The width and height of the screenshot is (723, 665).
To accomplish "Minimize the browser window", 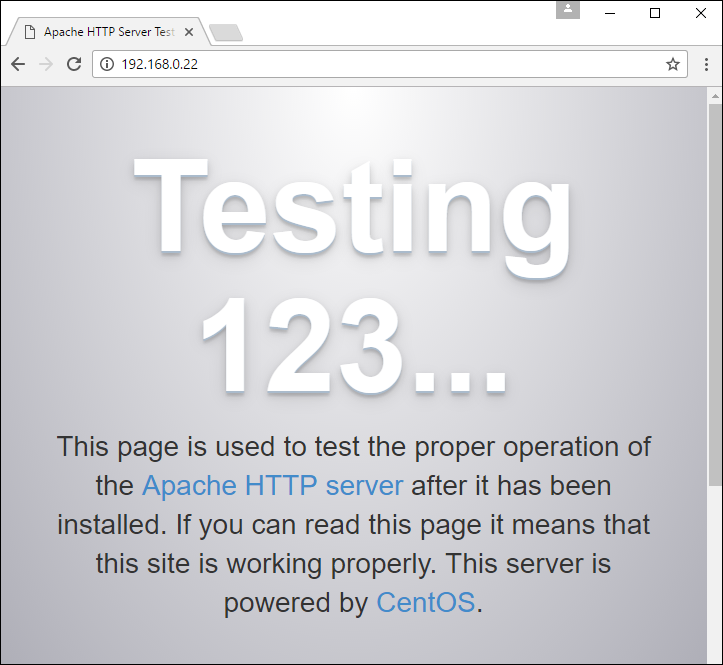I will [610, 13].
